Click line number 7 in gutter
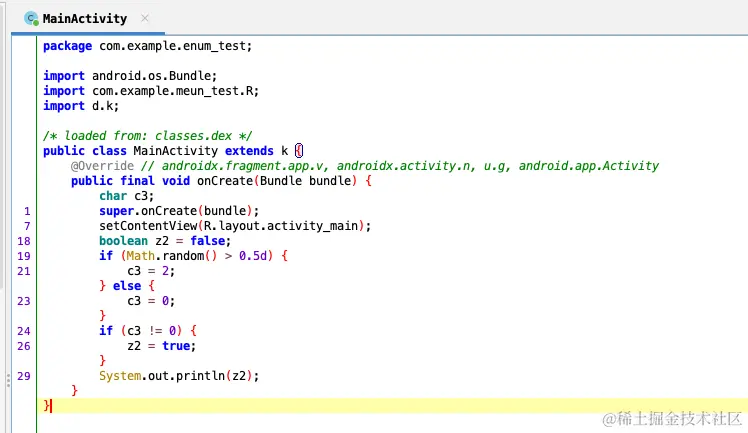748x433 pixels. (x=27, y=226)
